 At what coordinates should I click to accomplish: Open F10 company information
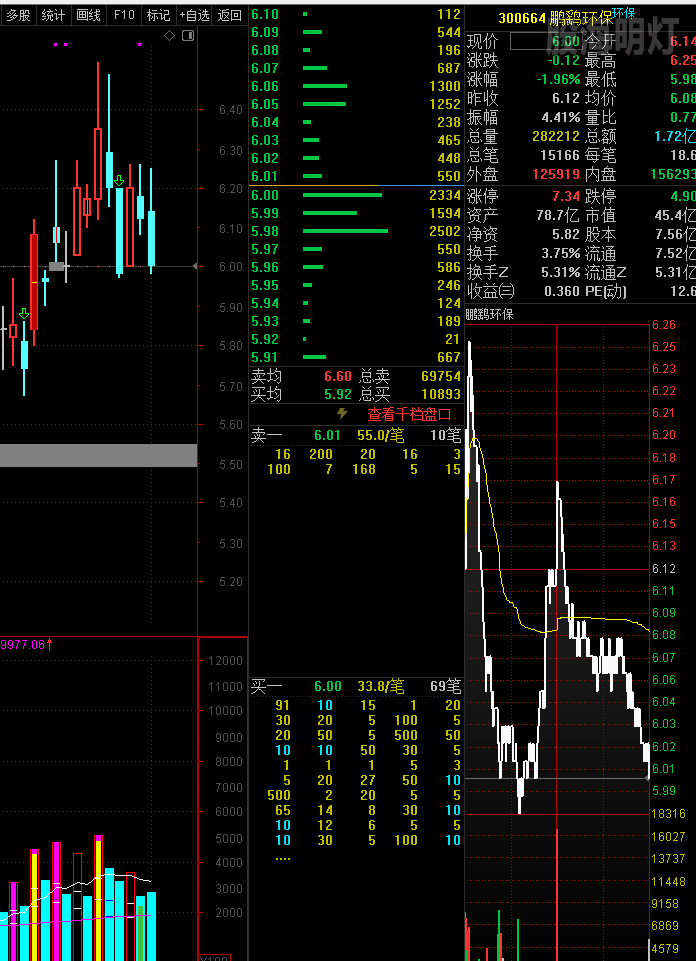124,15
